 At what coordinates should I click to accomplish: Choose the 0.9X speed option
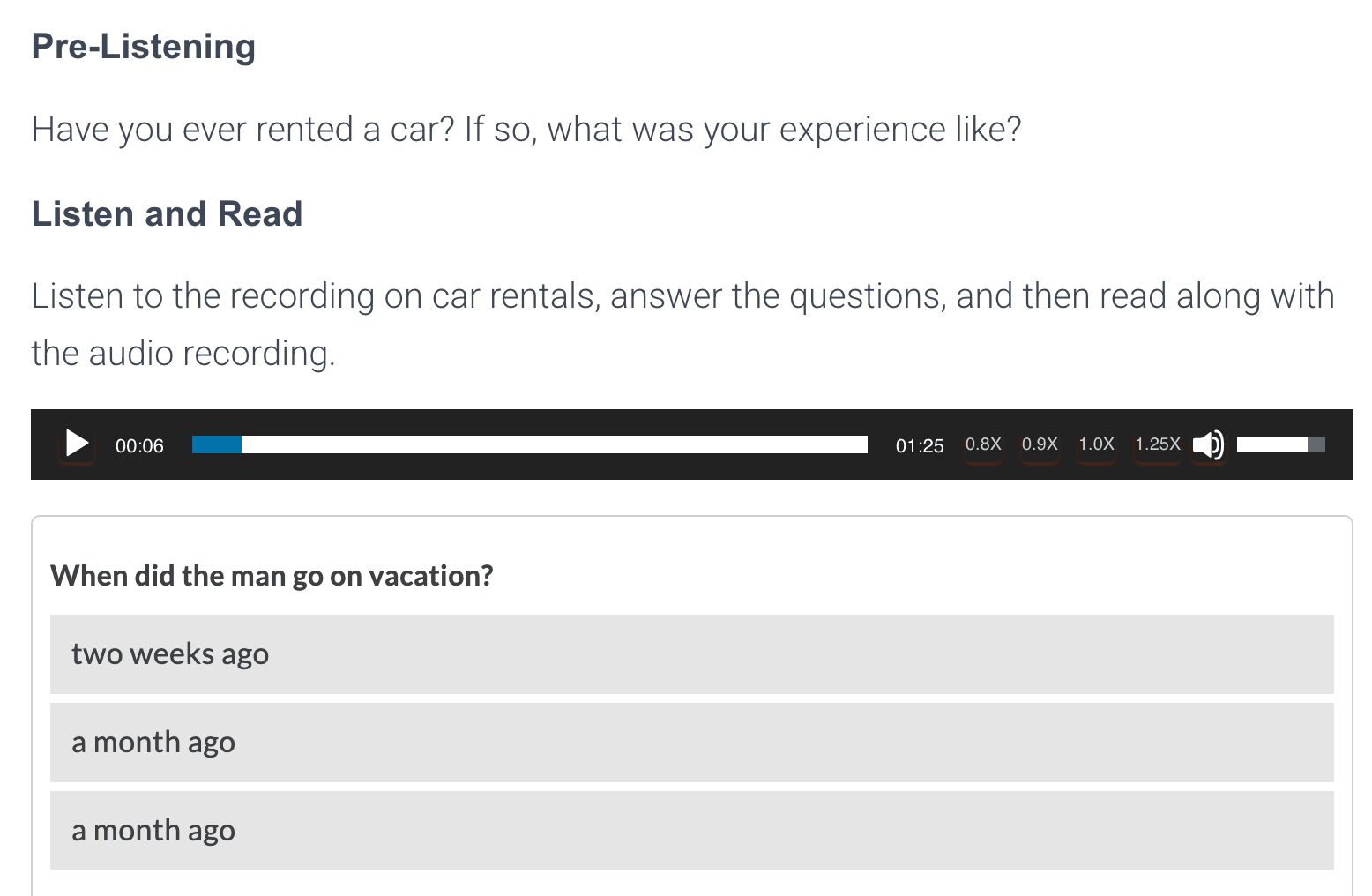pos(1039,444)
